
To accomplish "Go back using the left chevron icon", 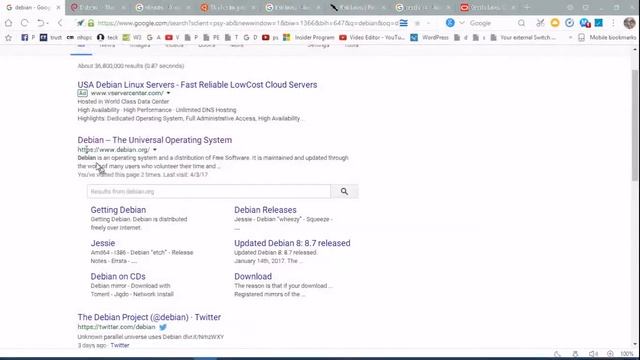I will point(60,23).
